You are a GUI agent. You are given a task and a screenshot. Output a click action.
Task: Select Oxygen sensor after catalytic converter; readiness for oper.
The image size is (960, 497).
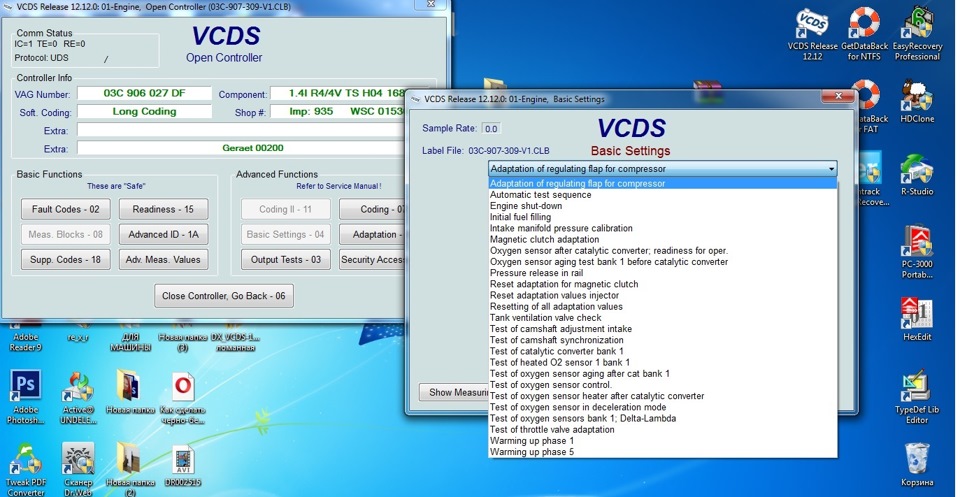tap(662, 250)
